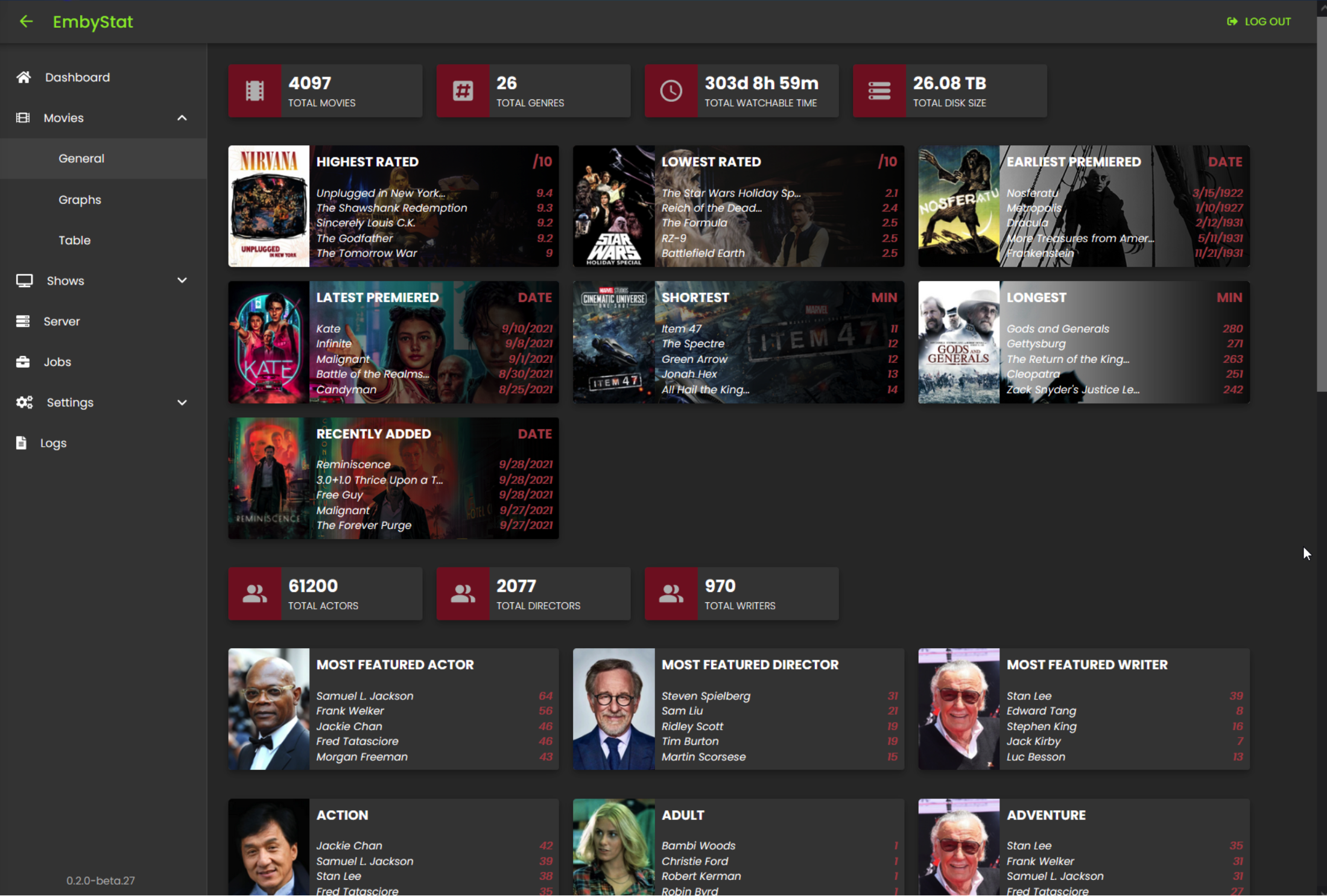The height and width of the screenshot is (896, 1327).
Task: Click the vertical page scrollbar
Action: (x=1321, y=205)
